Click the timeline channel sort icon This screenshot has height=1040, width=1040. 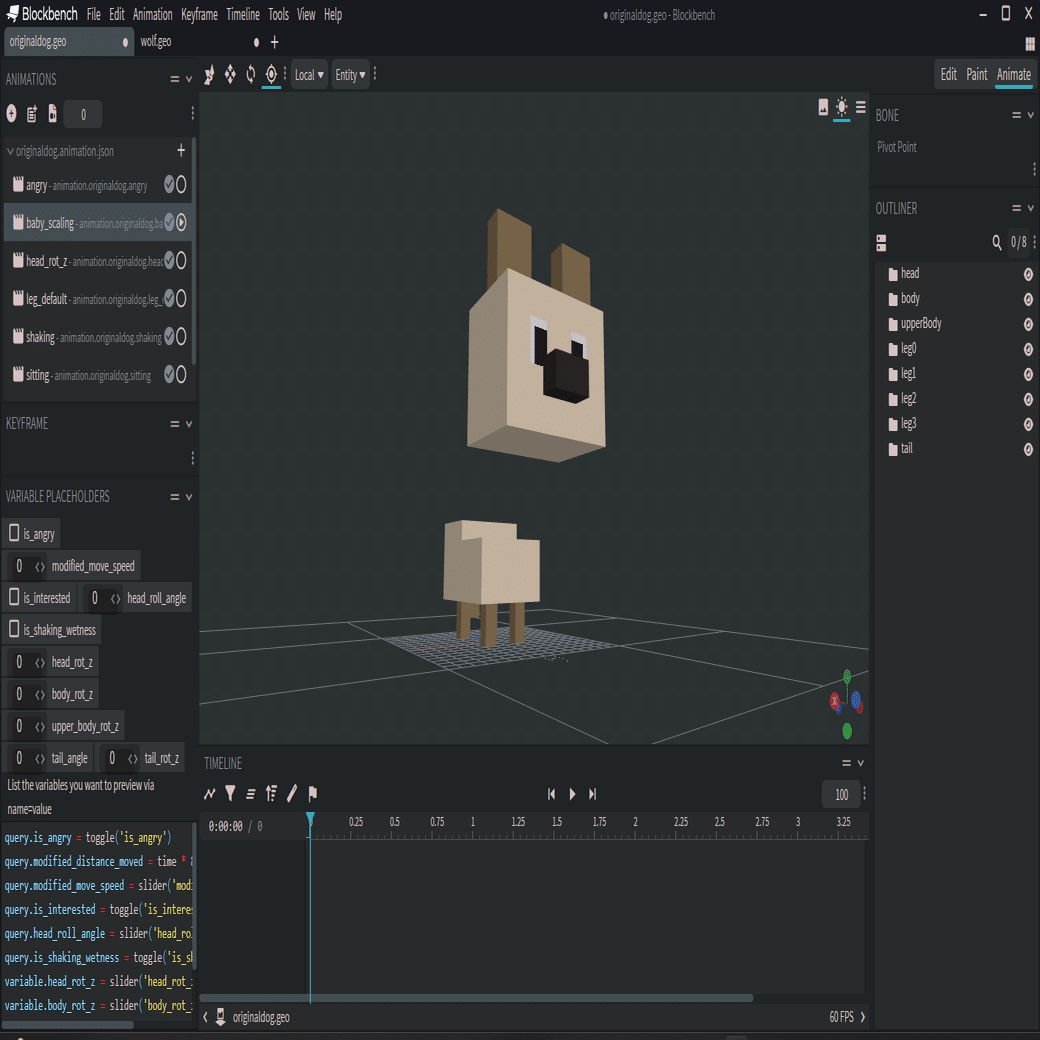(x=271, y=794)
